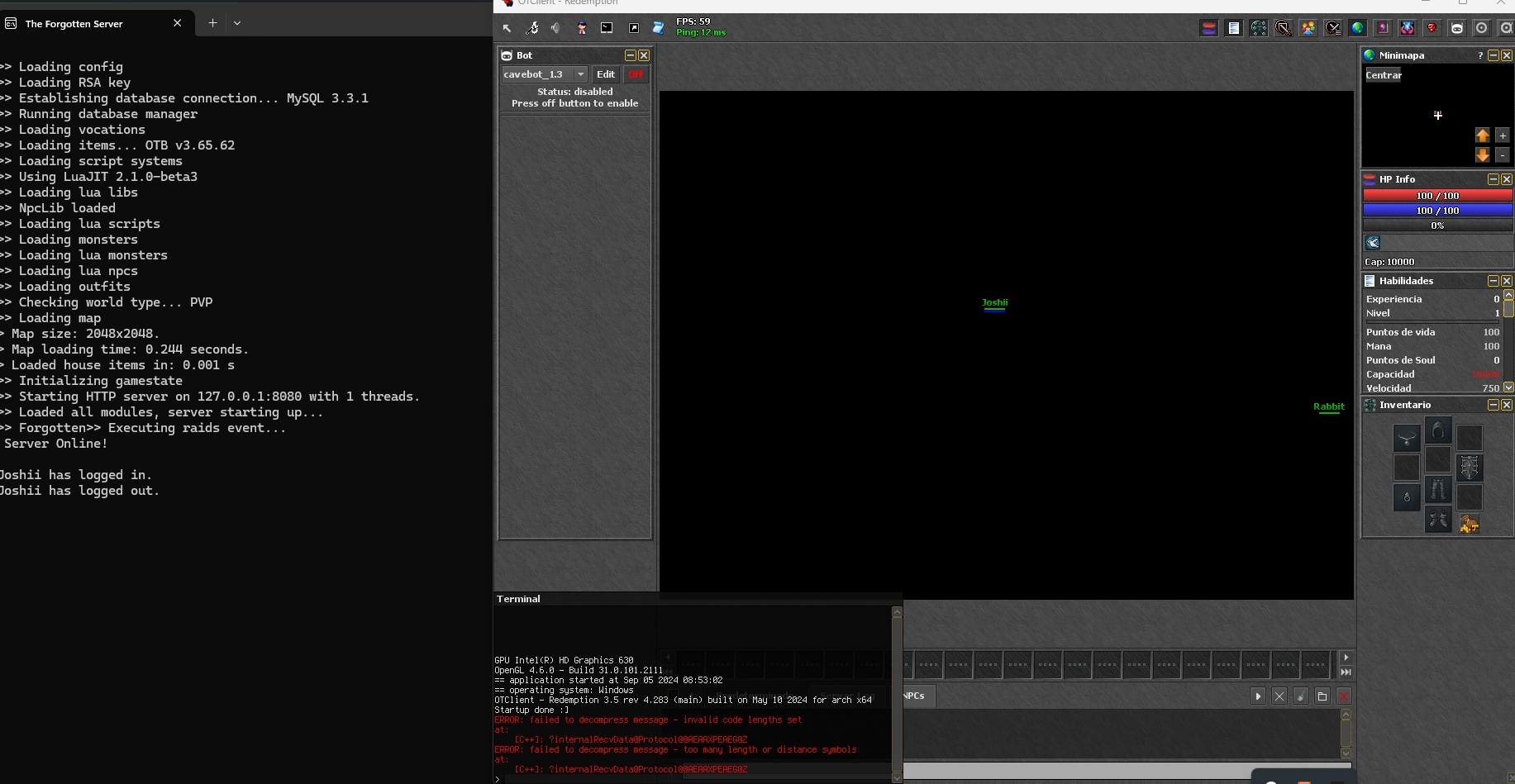This screenshot has width=1515, height=784.
Task: Click the mail envelope icon in the top-left toolbar
Action: 607,27
